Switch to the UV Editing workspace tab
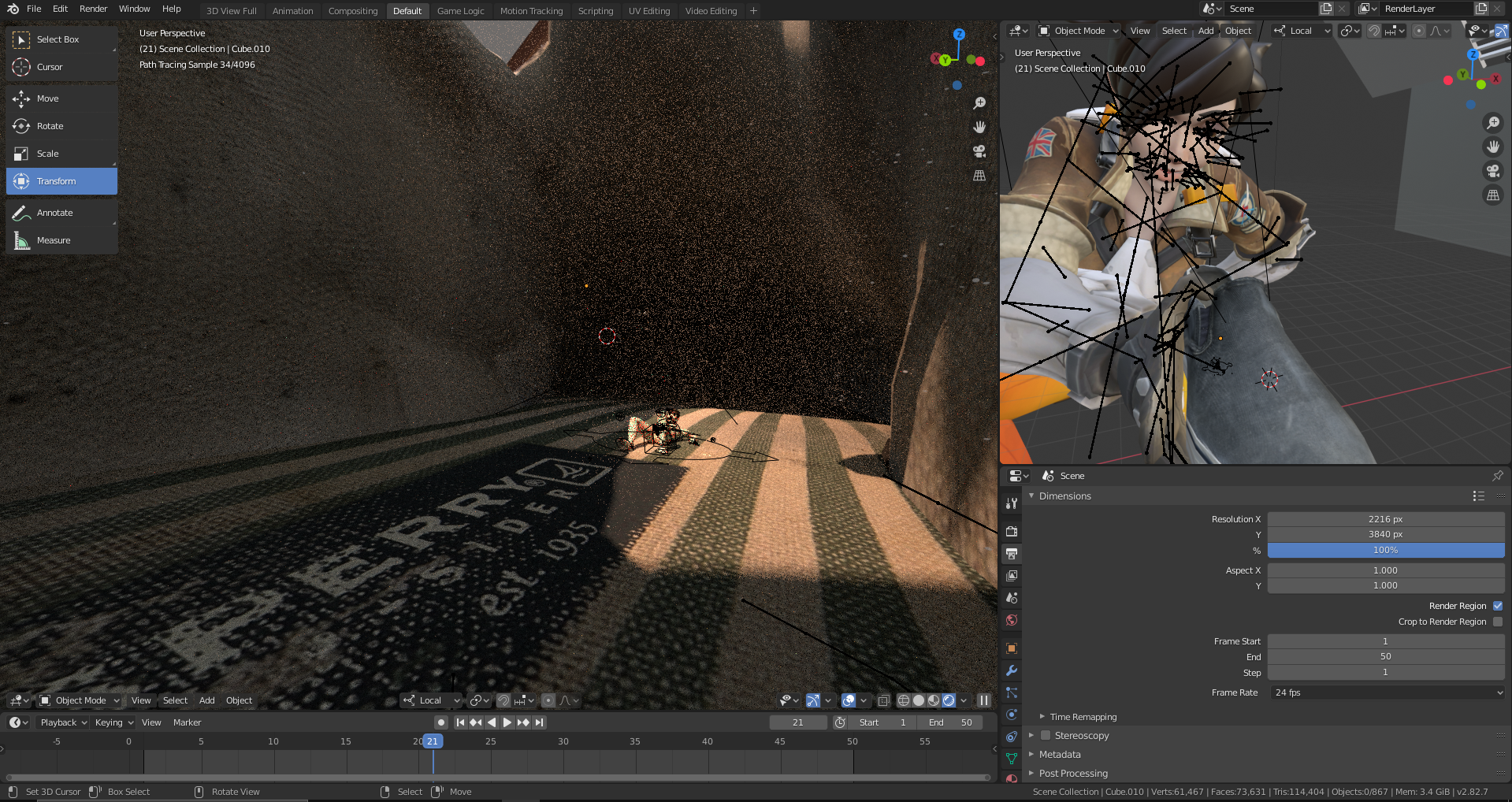1512x802 pixels. click(x=649, y=11)
